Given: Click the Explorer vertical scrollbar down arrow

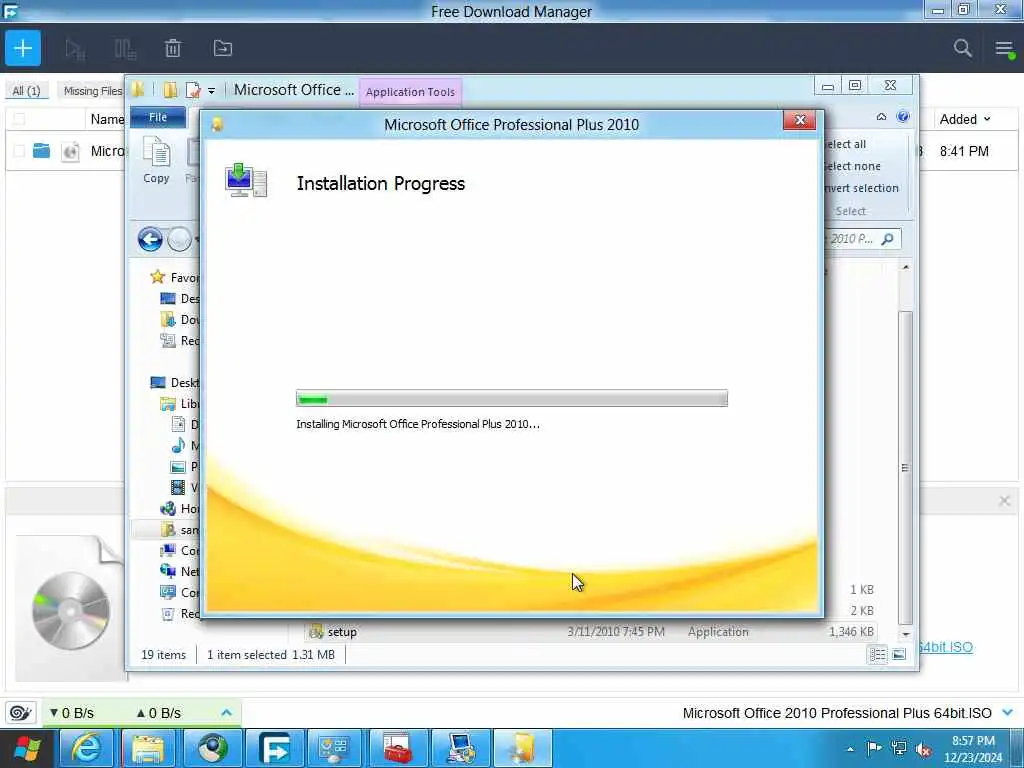Looking at the screenshot, I should [x=905, y=633].
